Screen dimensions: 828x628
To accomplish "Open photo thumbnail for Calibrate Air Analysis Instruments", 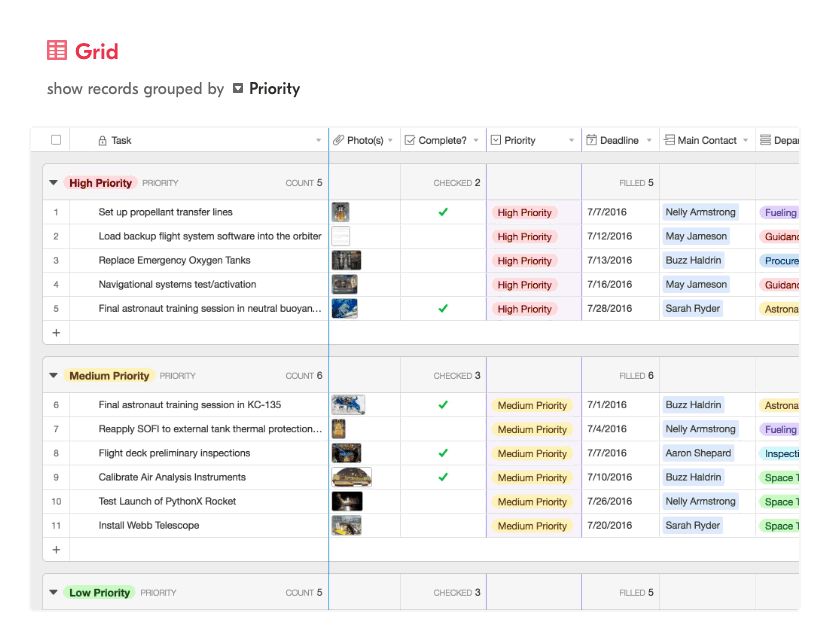I will (x=351, y=477).
